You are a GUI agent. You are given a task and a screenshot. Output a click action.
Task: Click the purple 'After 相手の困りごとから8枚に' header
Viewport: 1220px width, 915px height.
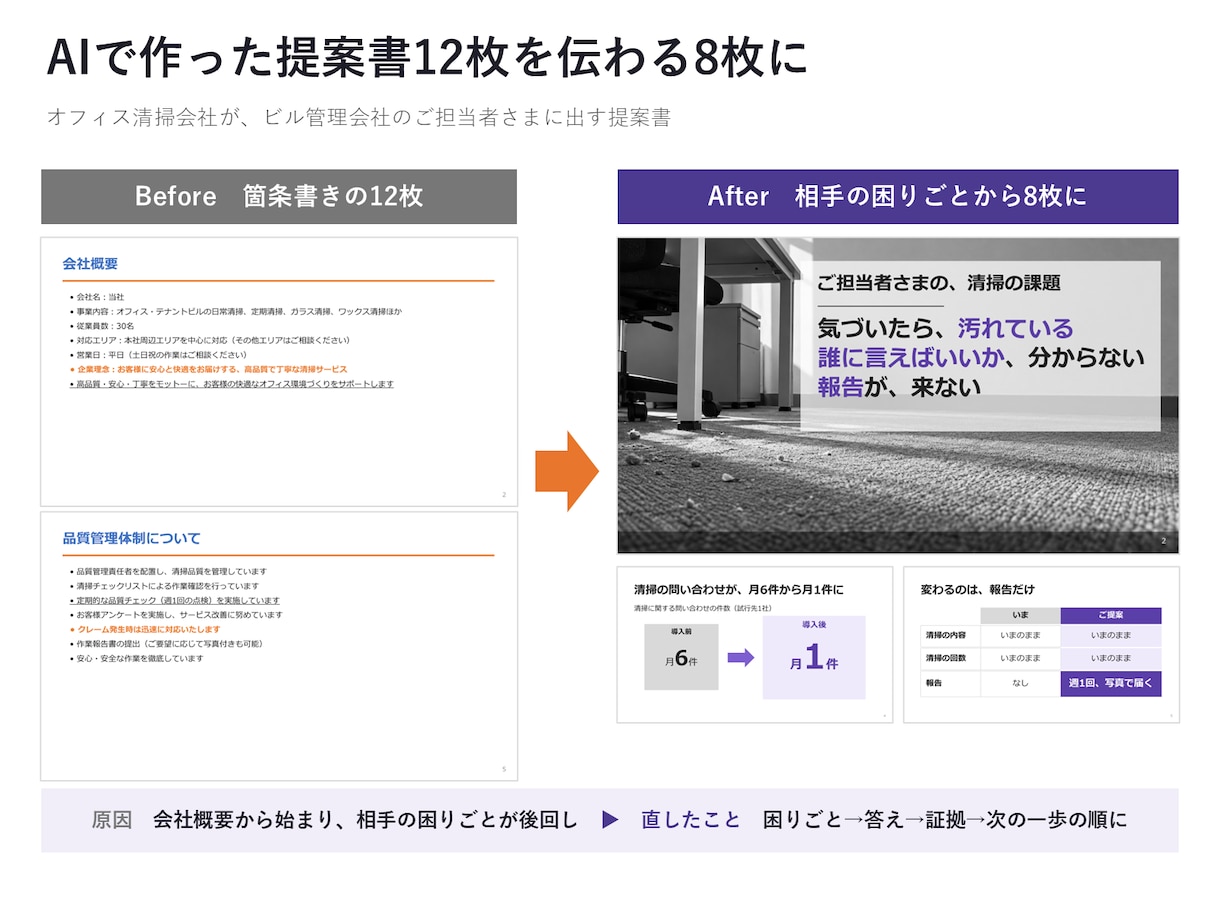(x=897, y=196)
